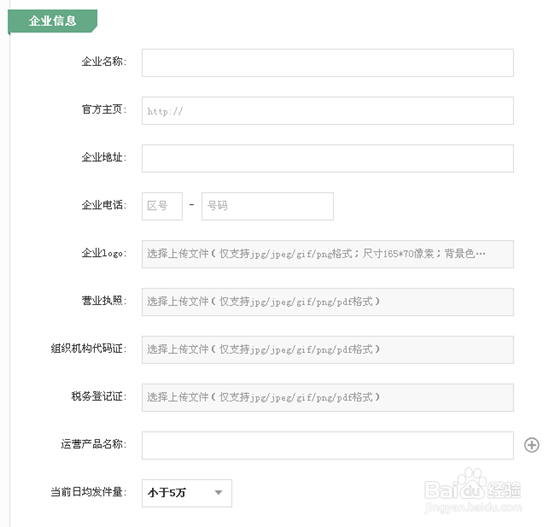Click the 区号 area code field
The height and width of the screenshot is (527, 554).
coord(162,206)
